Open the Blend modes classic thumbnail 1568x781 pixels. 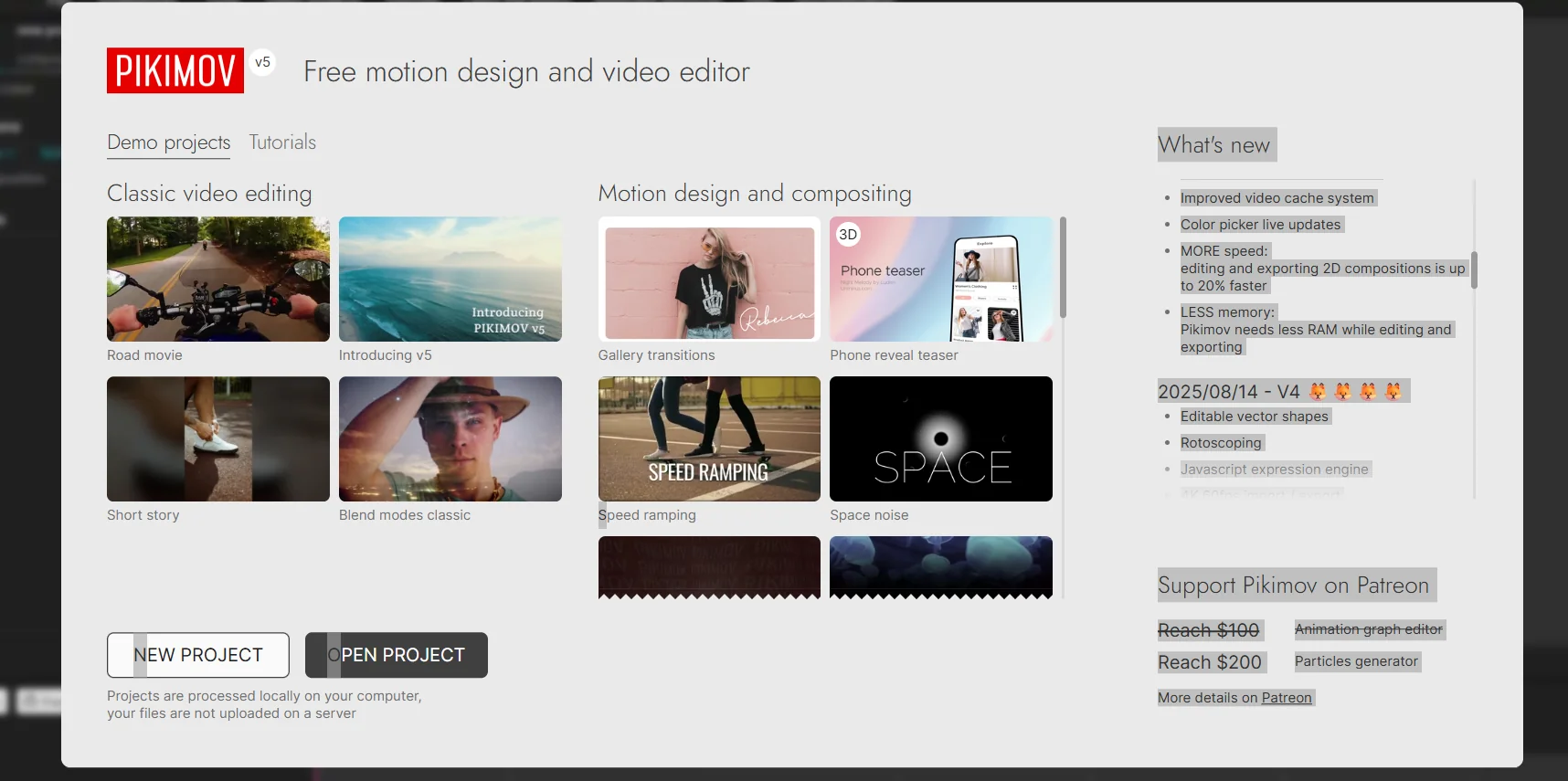click(x=450, y=438)
